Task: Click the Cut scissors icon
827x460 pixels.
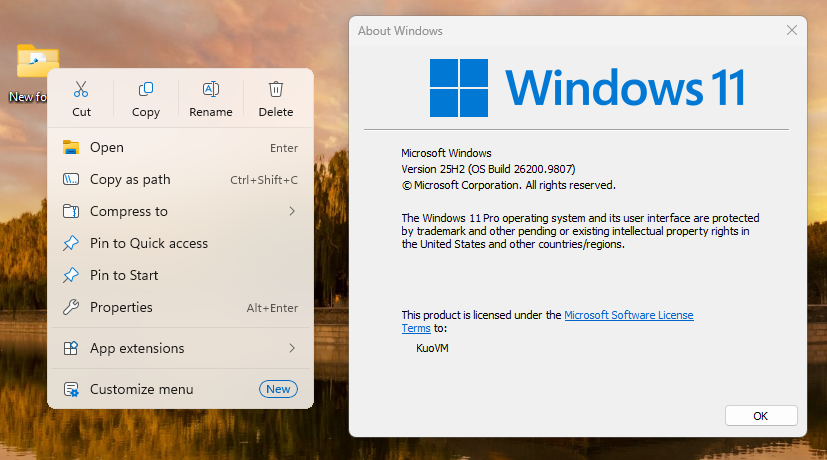Action: point(81,89)
